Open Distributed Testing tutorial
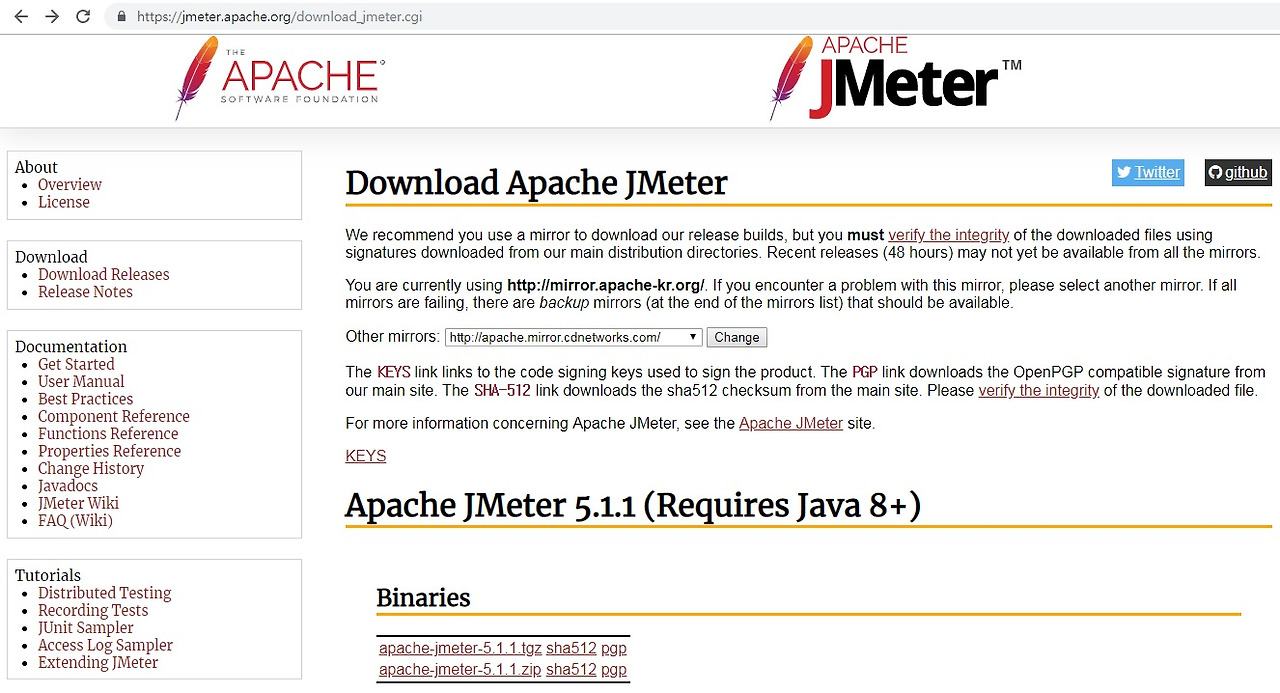The width and height of the screenshot is (1280, 693). [105, 593]
